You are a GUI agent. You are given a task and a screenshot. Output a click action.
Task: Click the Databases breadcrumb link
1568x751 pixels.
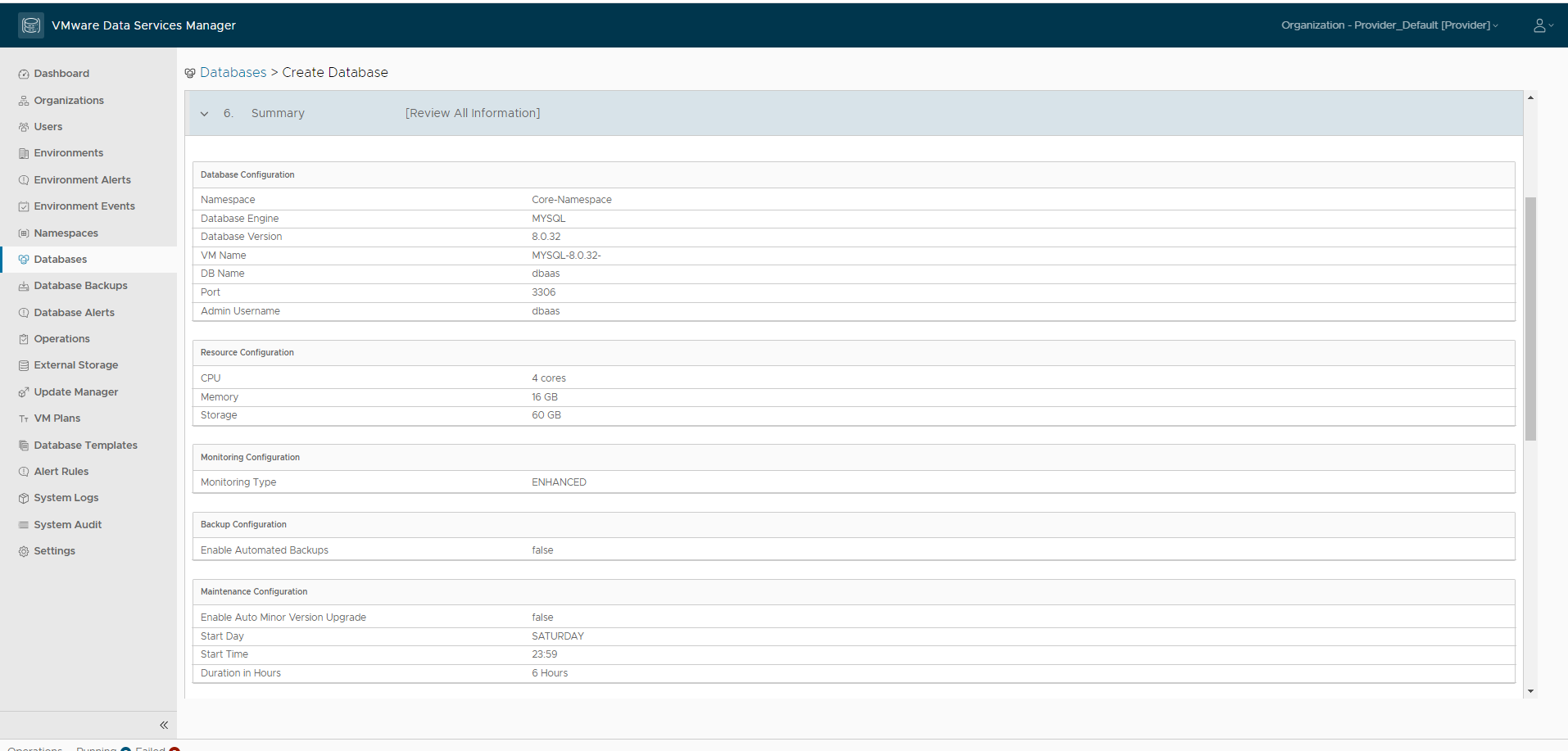tap(233, 72)
